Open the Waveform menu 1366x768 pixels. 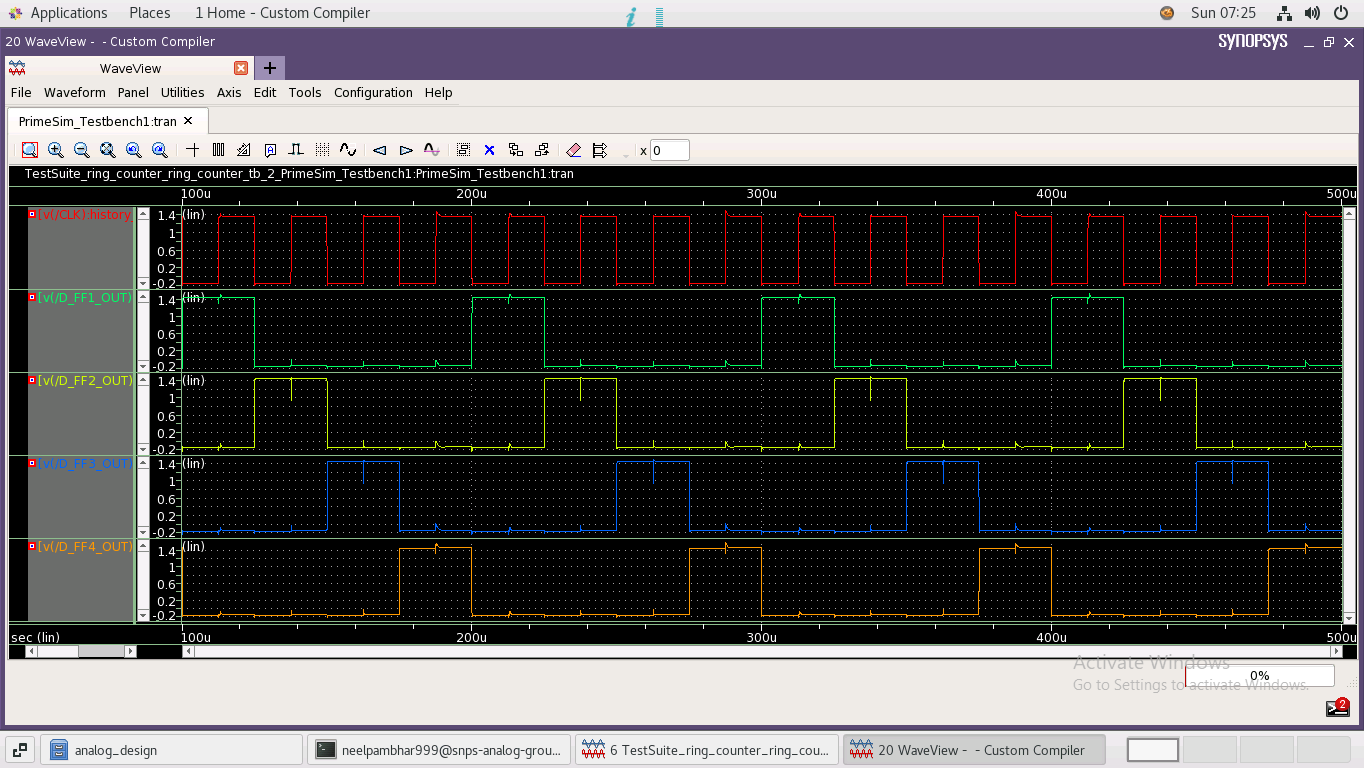click(75, 92)
